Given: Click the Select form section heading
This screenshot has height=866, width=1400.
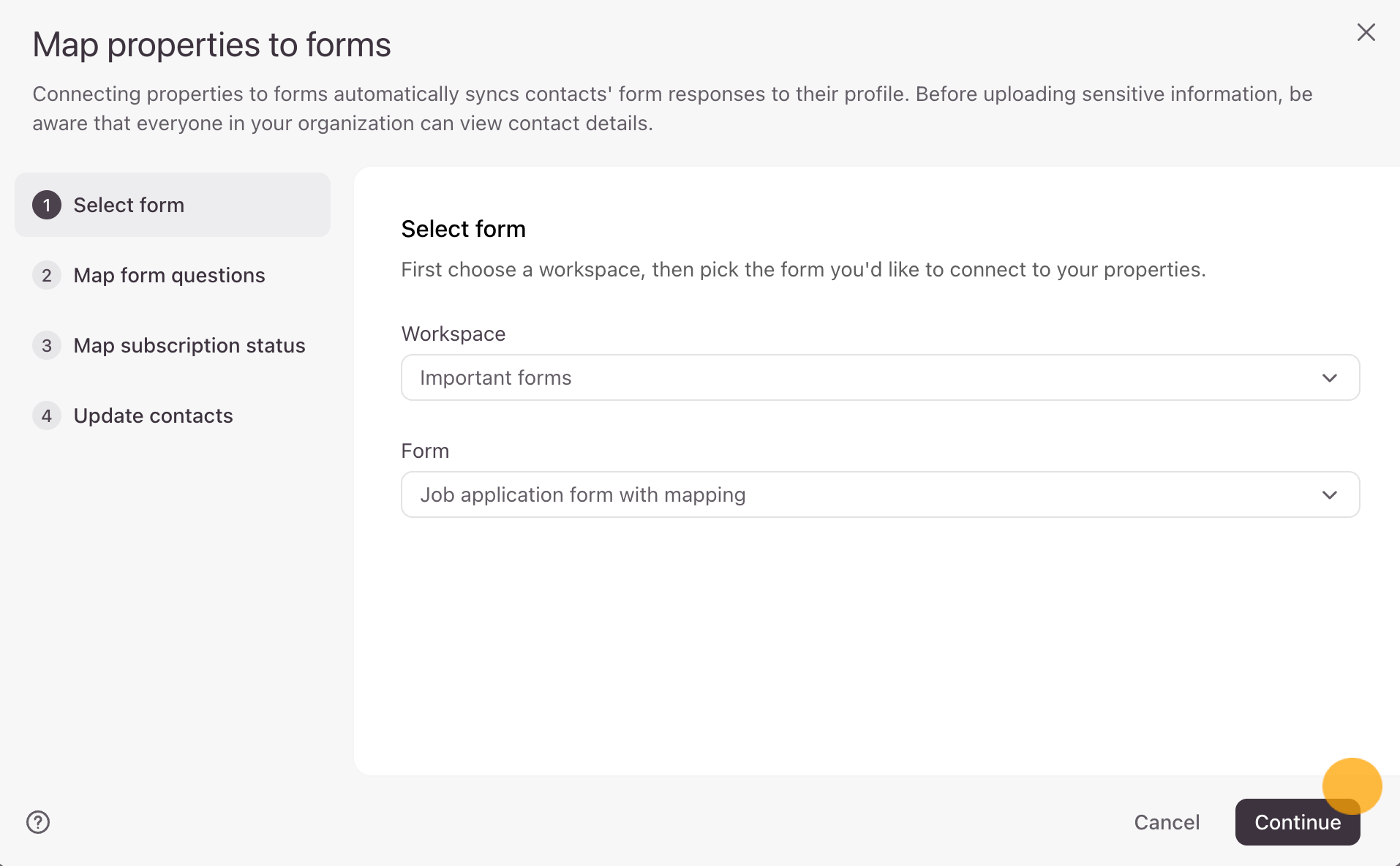Looking at the screenshot, I should (463, 230).
